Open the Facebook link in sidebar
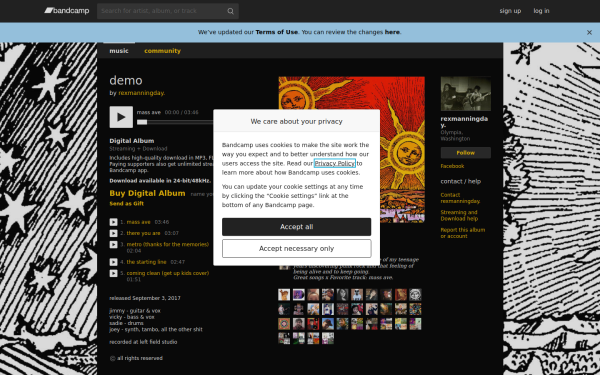Screen dimensions: 600x375 click(452, 166)
